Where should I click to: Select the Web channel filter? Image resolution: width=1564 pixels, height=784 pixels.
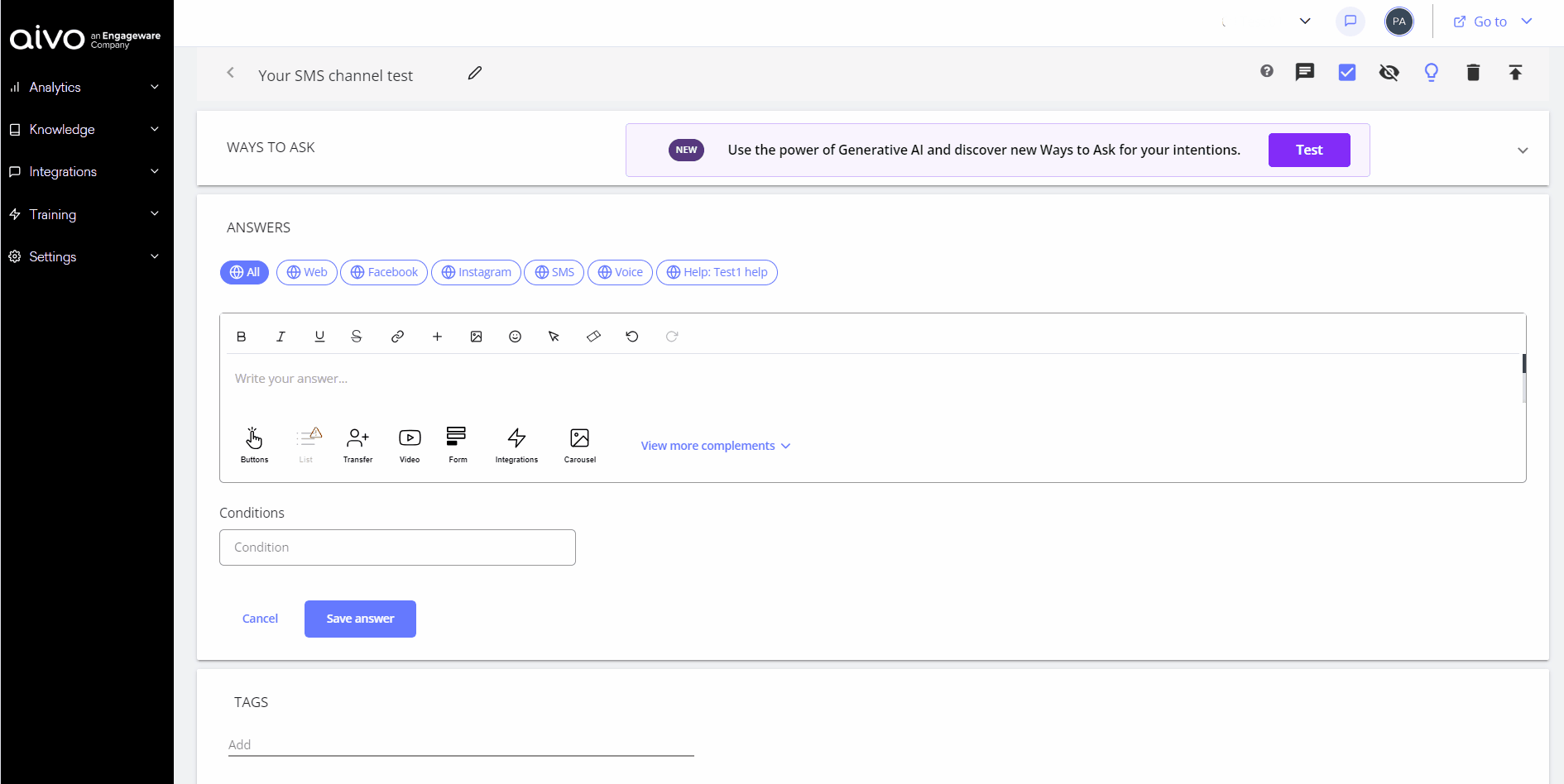click(x=307, y=272)
